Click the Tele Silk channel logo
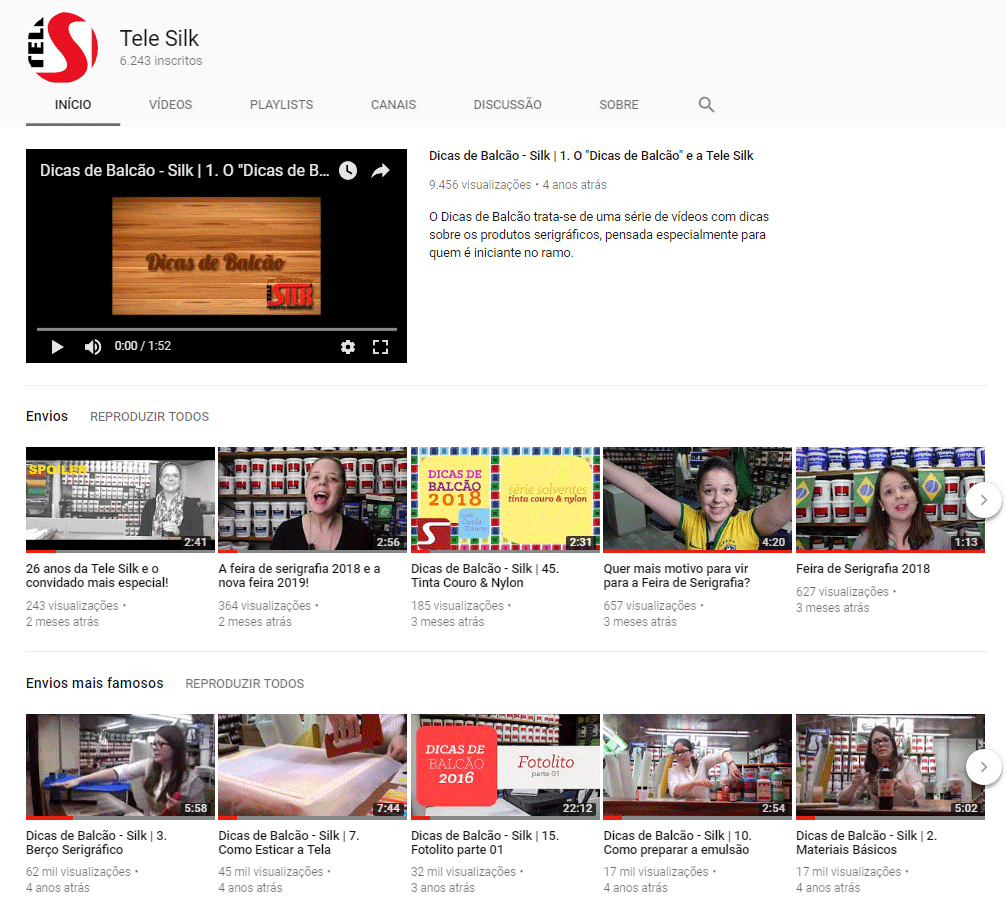 click(x=62, y=48)
